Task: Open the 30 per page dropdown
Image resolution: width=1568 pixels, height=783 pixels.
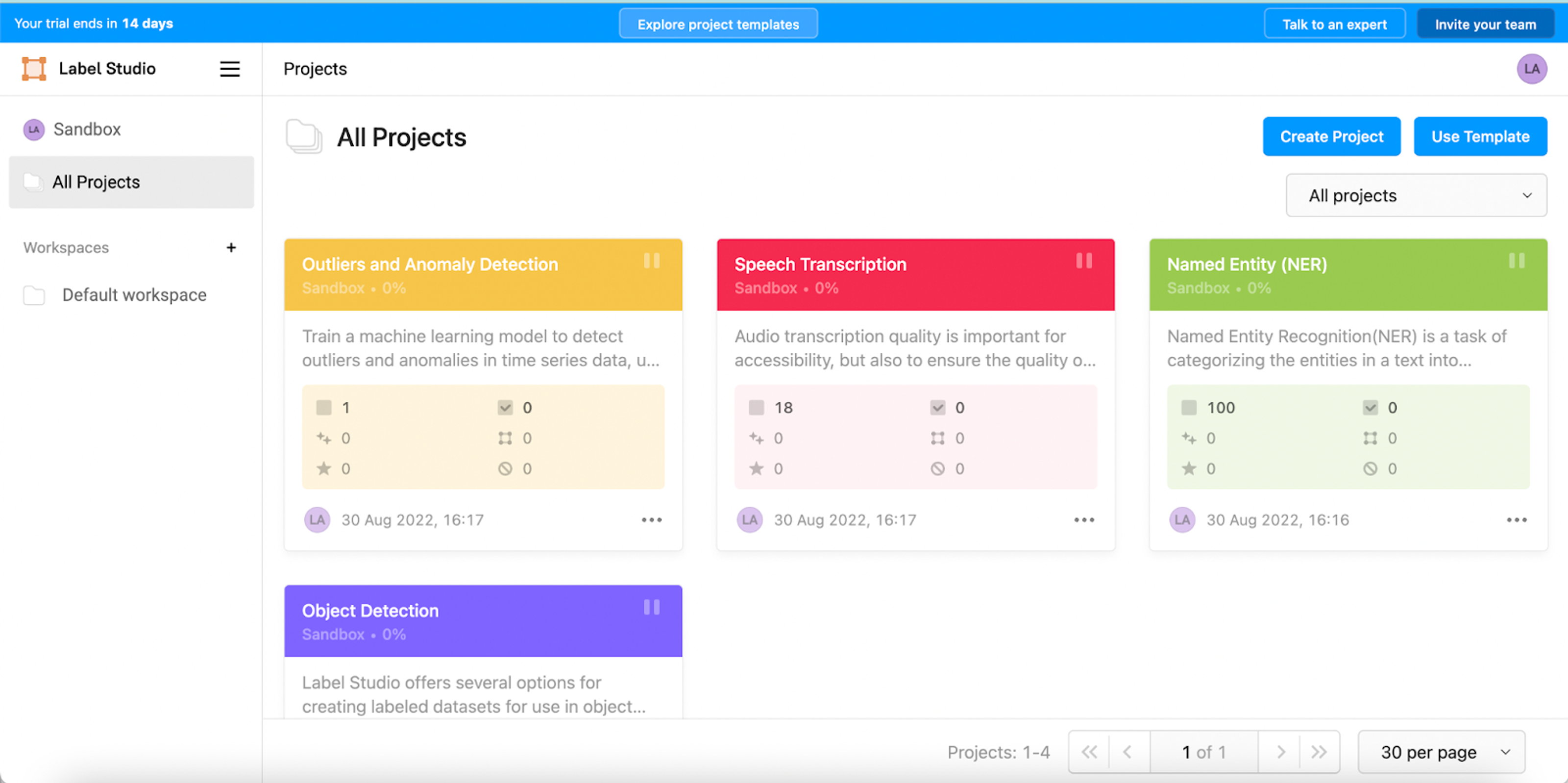Action: [1442, 753]
